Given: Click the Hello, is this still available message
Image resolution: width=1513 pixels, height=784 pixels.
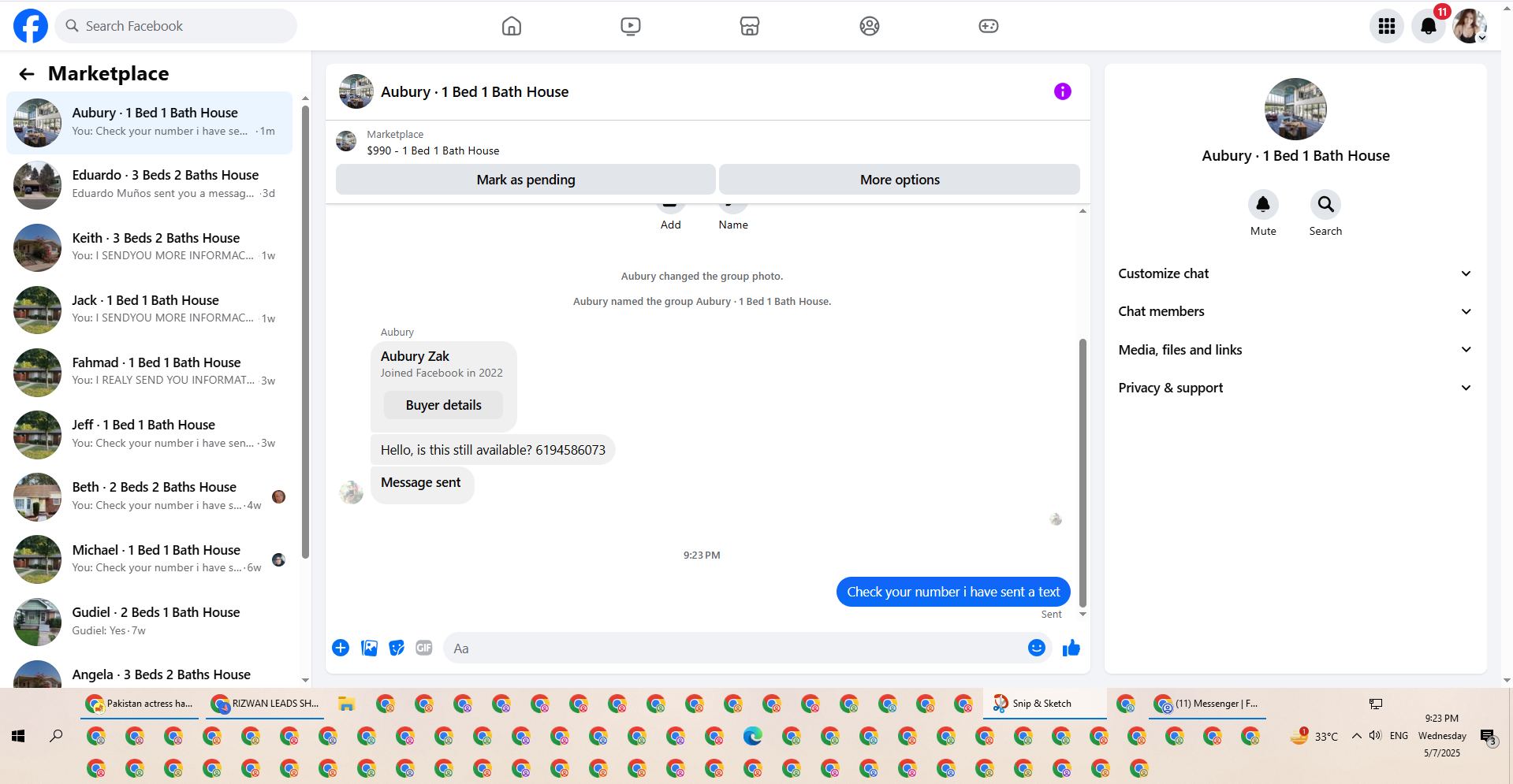Looking at the screenshot, I should 493,450.
